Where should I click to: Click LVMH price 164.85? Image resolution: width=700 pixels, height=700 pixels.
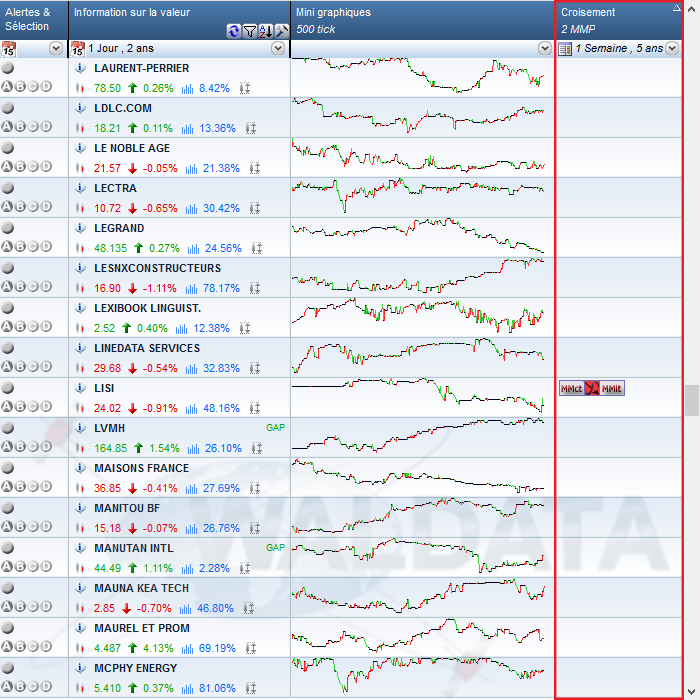point(111,448)
